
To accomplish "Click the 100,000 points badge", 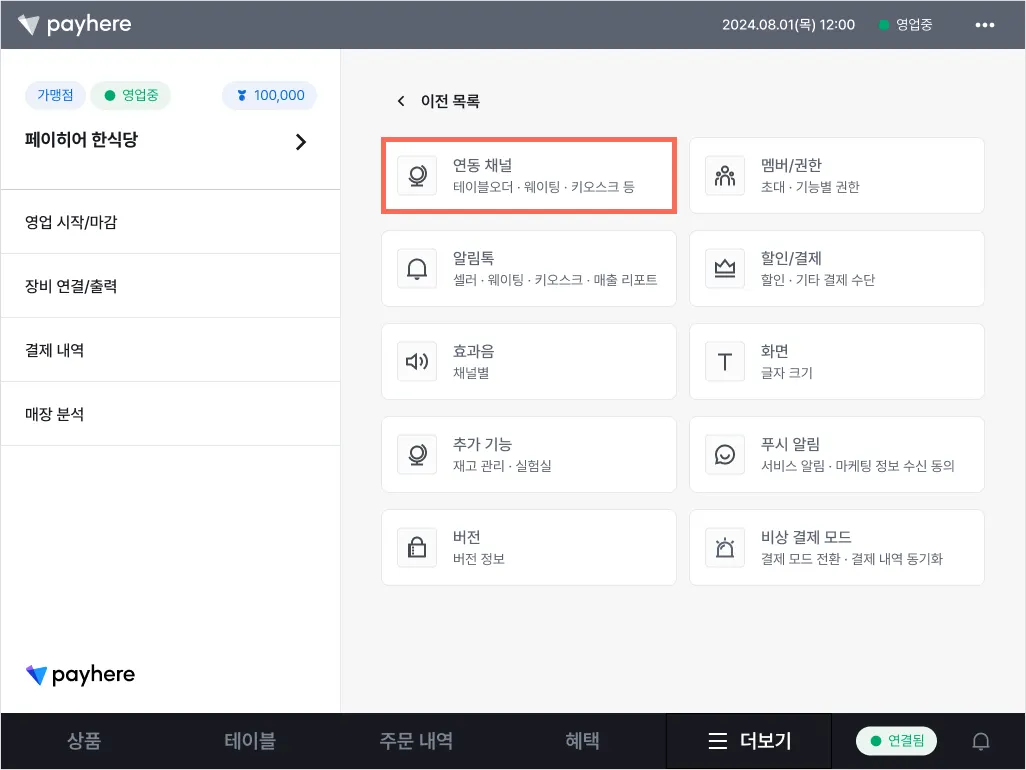I will [x=269, y=96].
